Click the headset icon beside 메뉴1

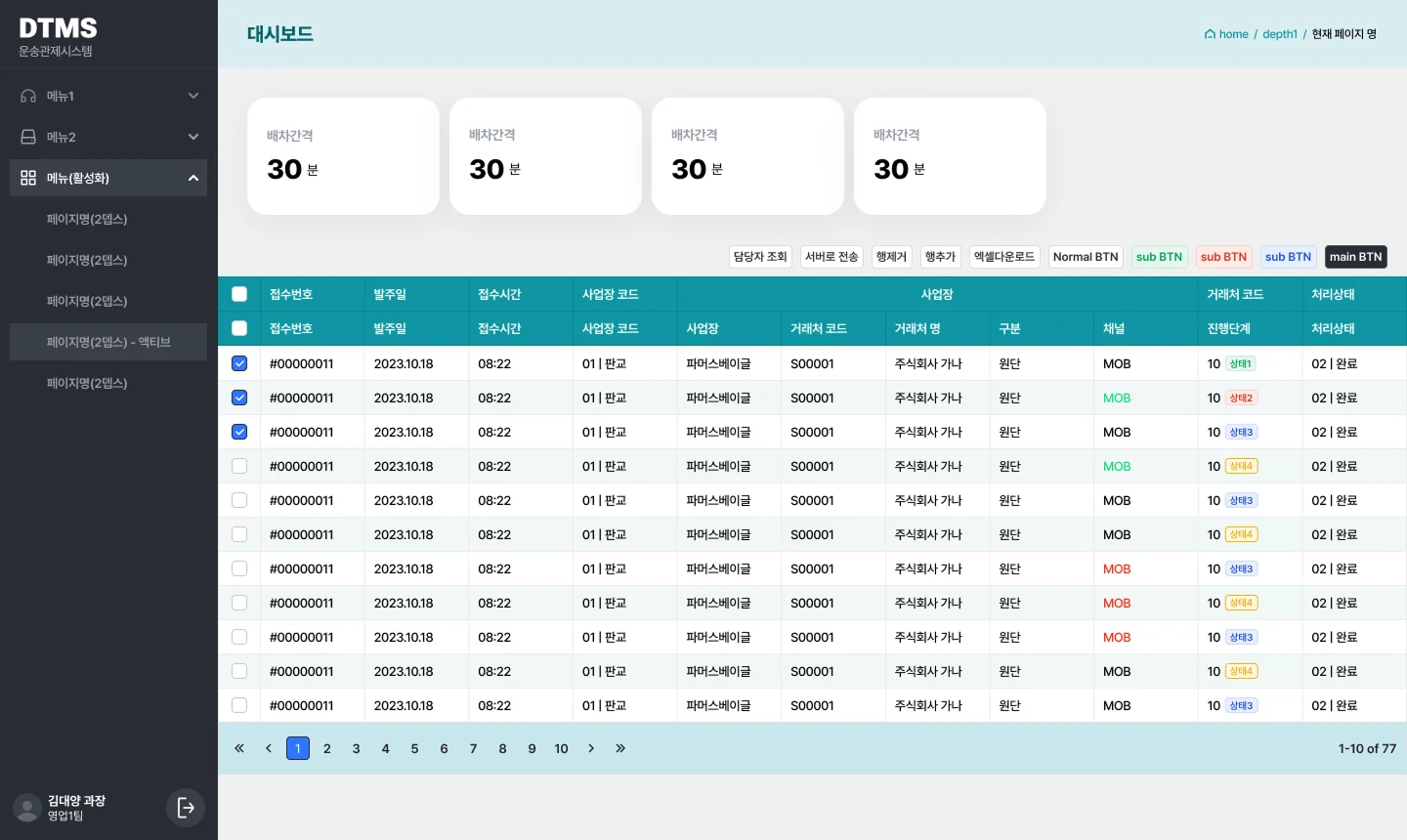[28, 96]
